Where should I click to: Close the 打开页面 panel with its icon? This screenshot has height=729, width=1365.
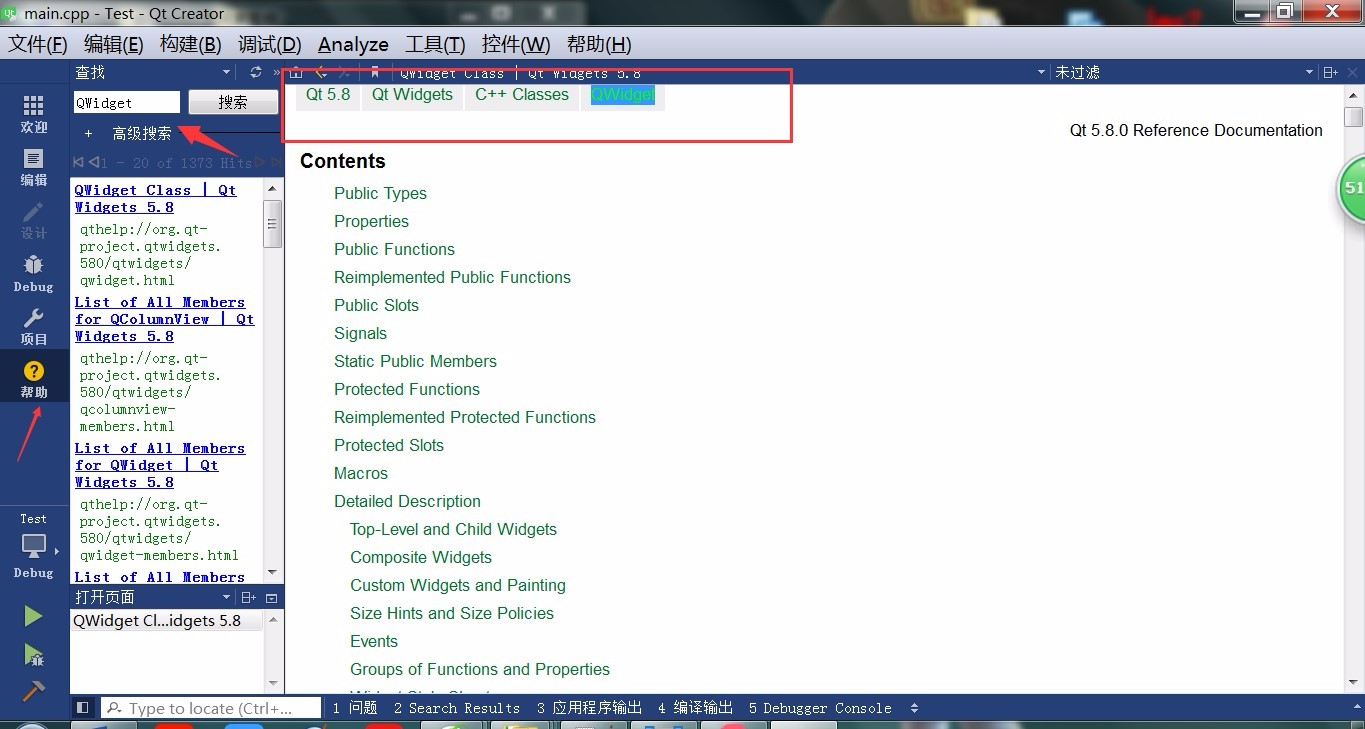[x=272, y=597]
